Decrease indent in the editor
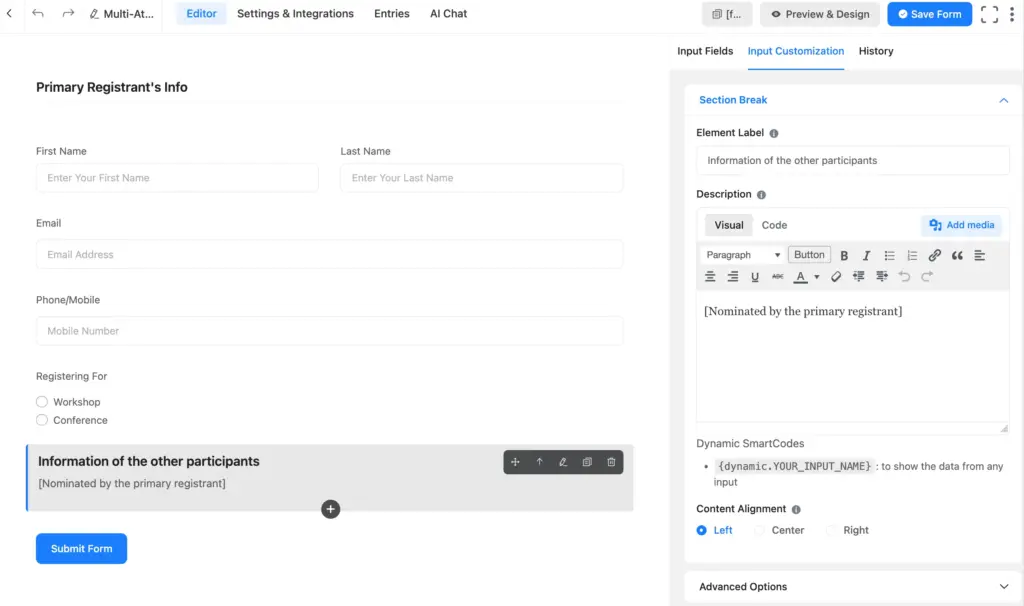Viewport: 1024px width, 606px height. pos(858,277)
